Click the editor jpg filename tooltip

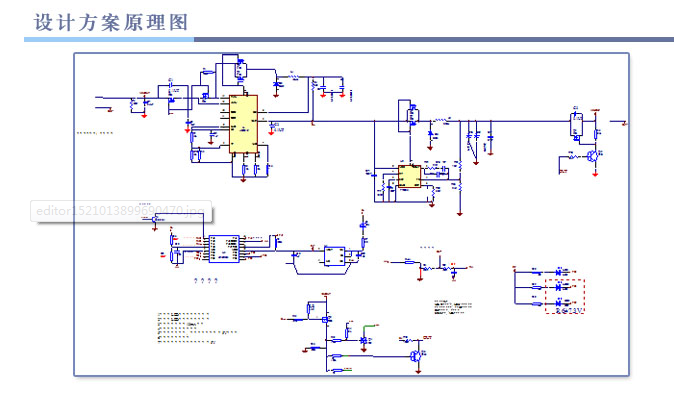click(x=119, y=211)
